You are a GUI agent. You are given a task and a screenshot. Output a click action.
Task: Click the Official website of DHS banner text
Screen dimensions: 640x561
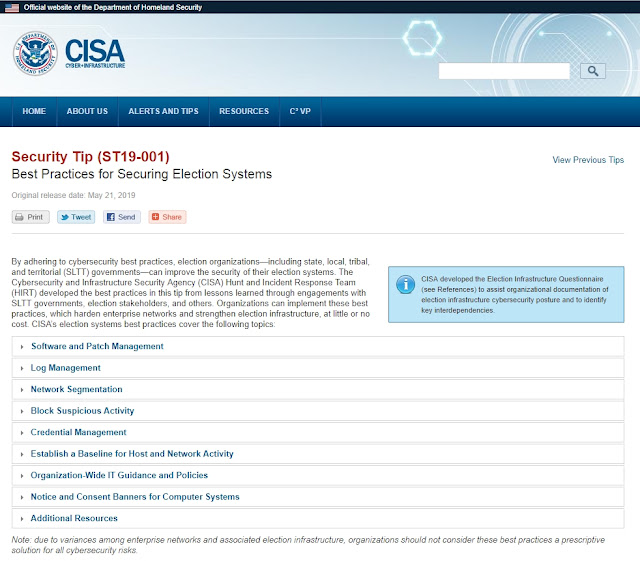click(113, 7)
